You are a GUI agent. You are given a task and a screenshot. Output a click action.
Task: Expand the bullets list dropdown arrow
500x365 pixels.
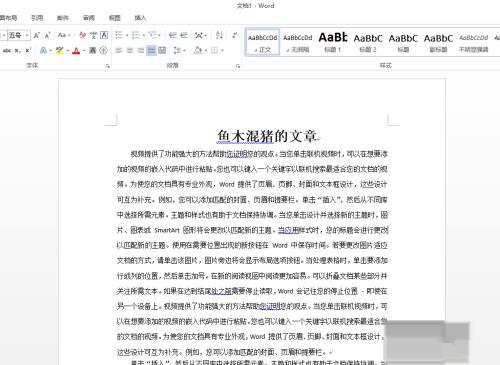coord(127,35)
